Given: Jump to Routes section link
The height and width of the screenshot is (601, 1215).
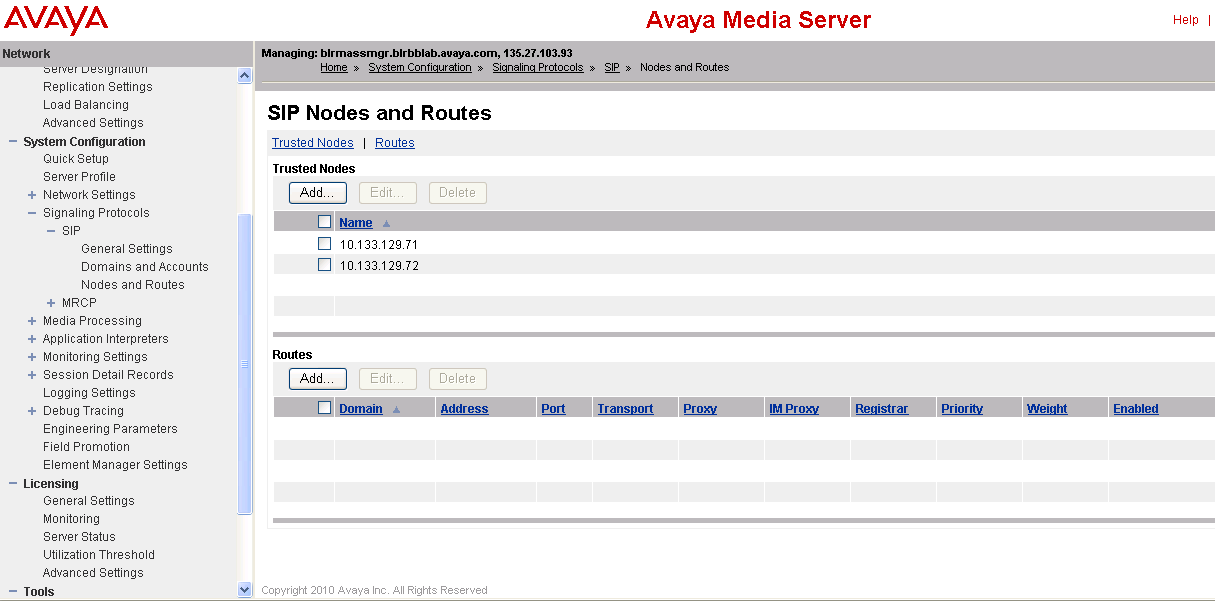Looking at the screenshot, I should 395,143.
